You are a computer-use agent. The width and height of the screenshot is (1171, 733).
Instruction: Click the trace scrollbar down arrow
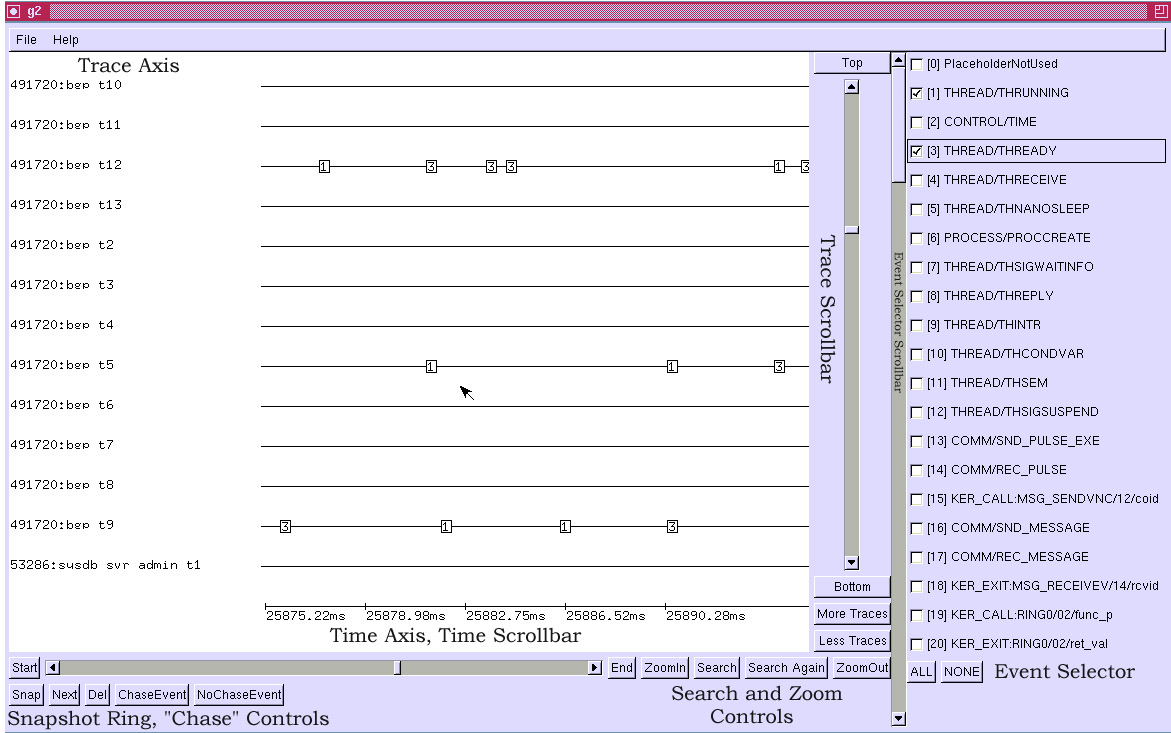pos(851,563)
